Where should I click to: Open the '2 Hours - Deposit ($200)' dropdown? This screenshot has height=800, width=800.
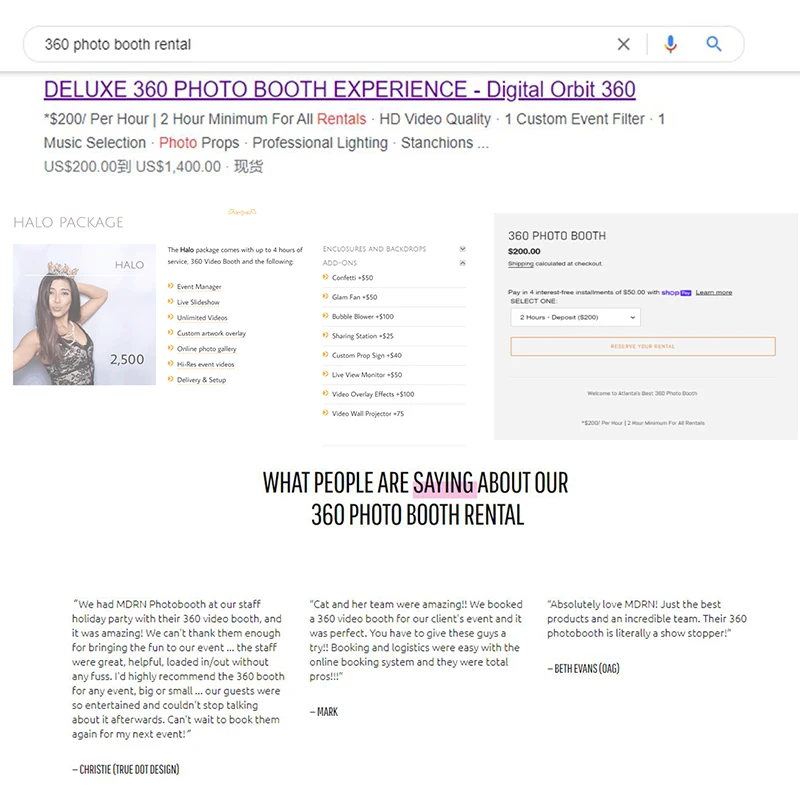click(575, 317)
